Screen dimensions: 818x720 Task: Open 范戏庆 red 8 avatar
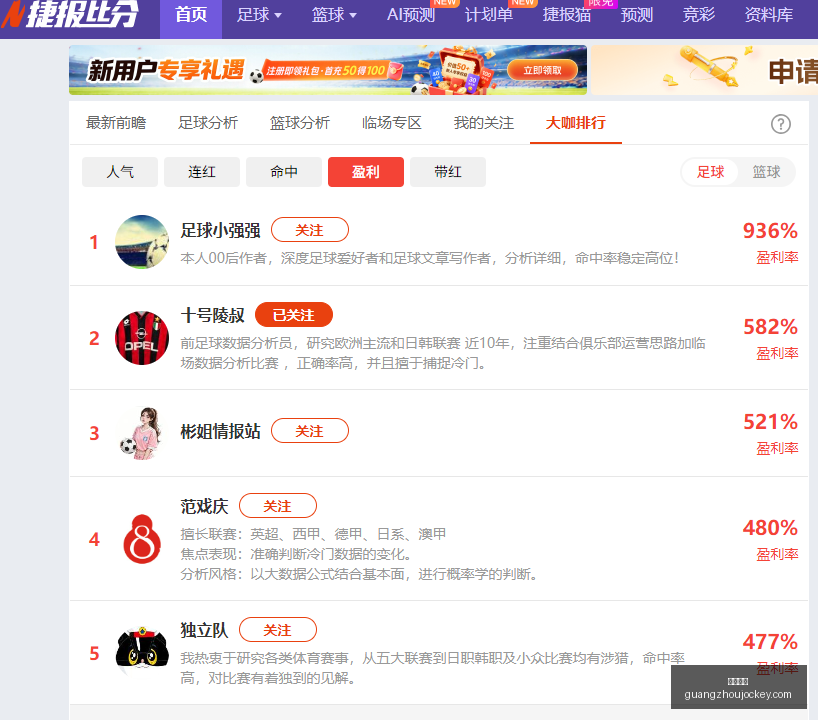[x=142, y=539]
